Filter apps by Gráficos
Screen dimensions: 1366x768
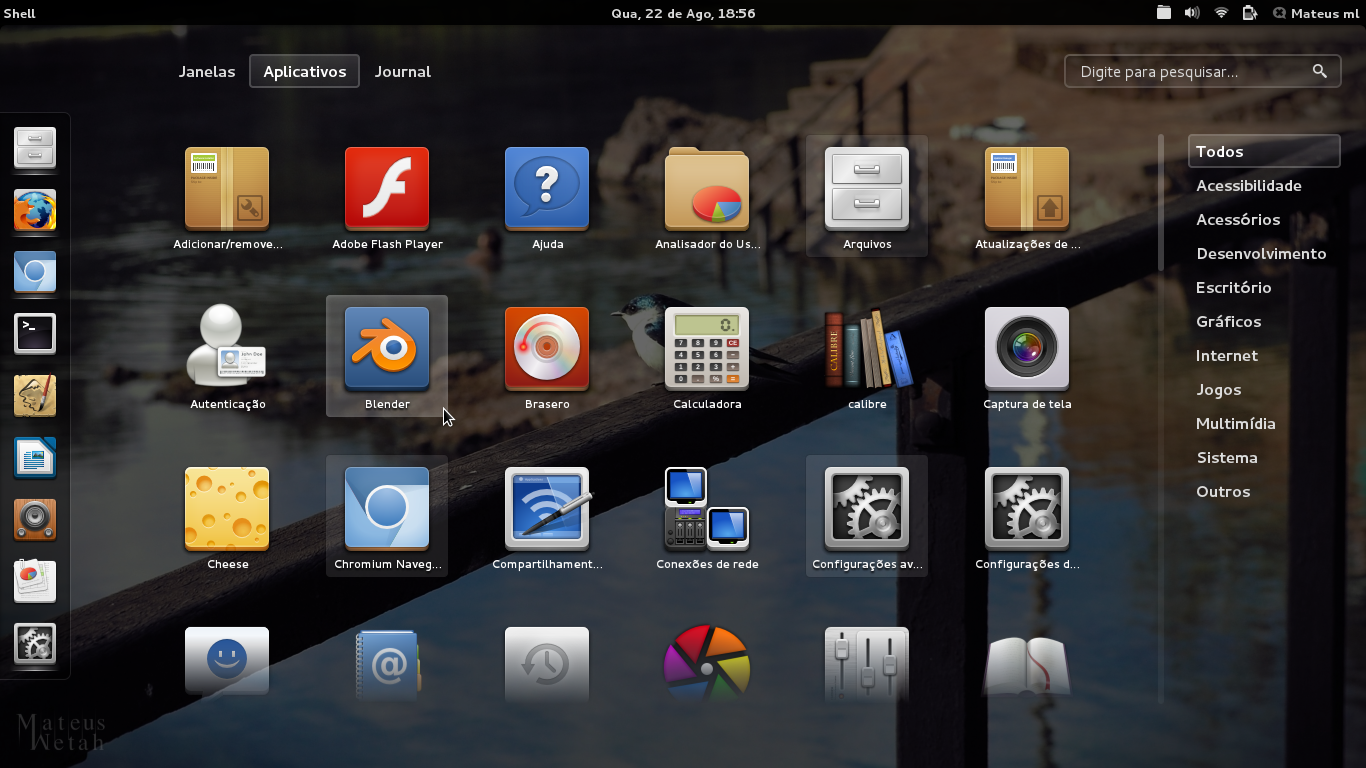(x=1229, y=322)
